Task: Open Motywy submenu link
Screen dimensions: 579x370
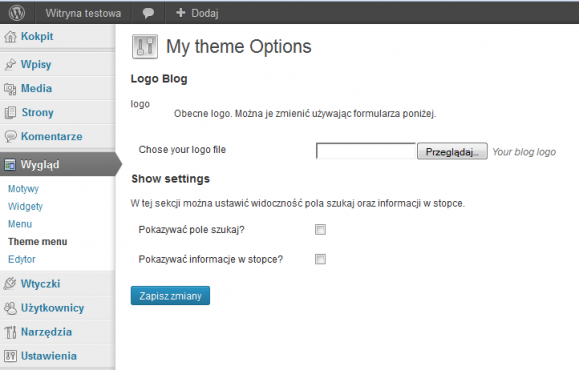Action: click(x=23, y=189)
